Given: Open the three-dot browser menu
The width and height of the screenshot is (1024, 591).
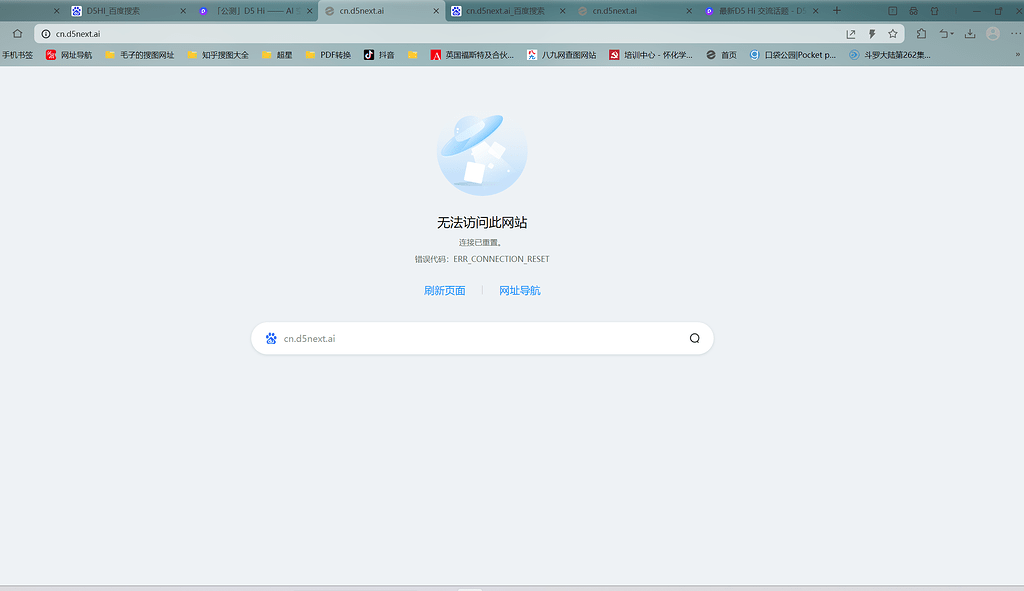Looking at the screenshot, I should (1015, 33).
